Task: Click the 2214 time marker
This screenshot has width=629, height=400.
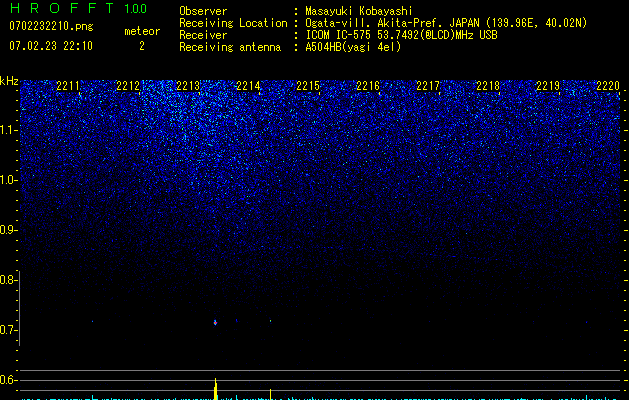Action: coord(248,86)
